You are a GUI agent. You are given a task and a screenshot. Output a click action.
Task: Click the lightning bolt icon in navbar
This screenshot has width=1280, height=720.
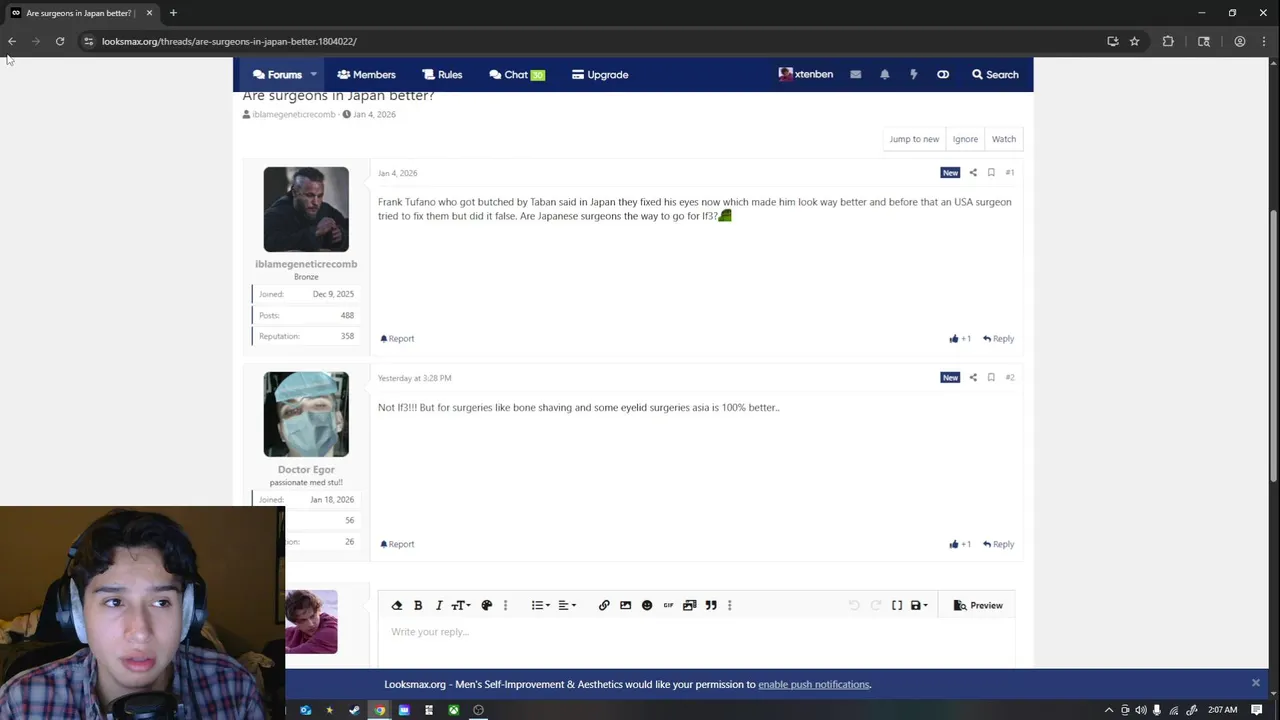tap(913, 75)
